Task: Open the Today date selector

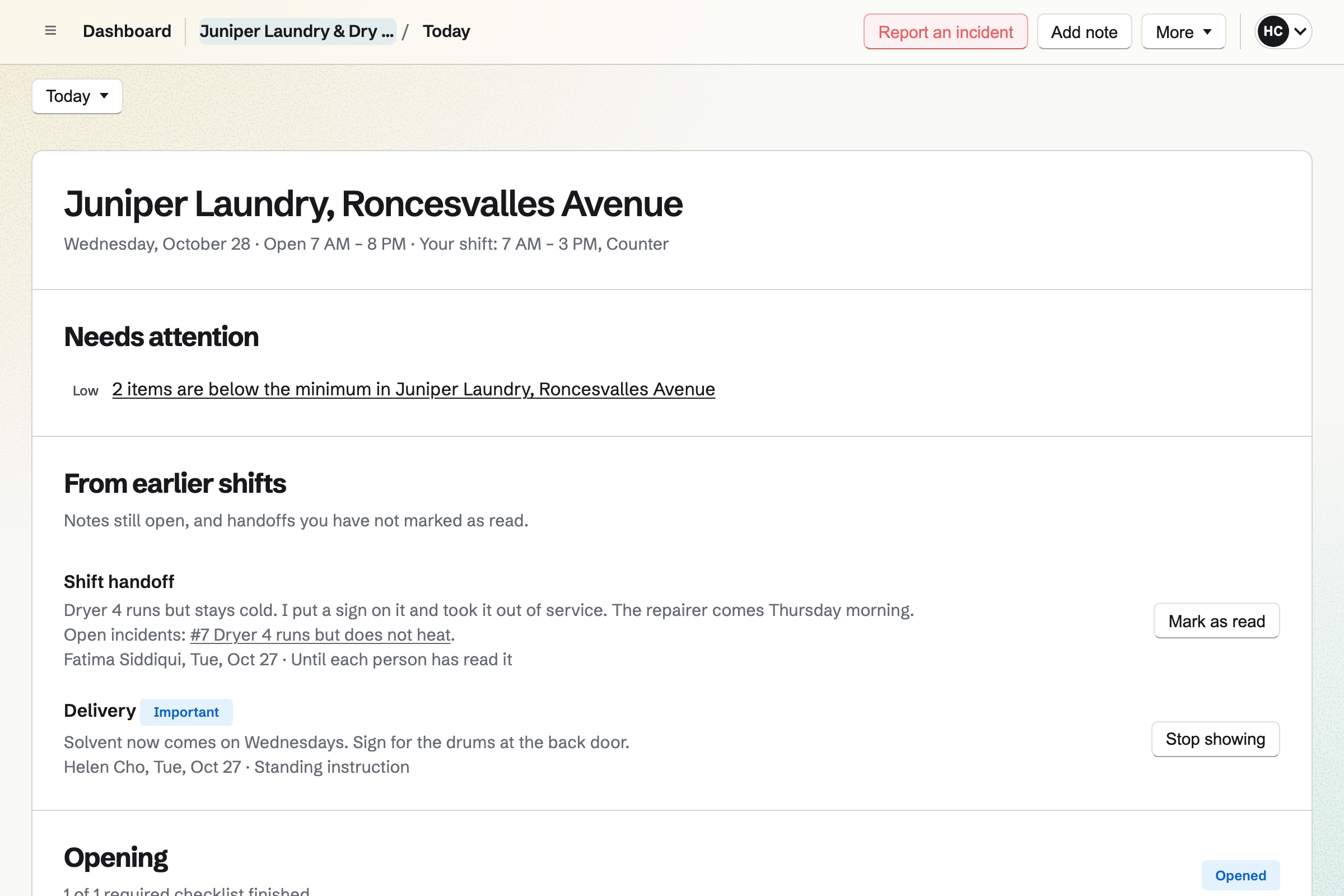Action: coord(77,96)
